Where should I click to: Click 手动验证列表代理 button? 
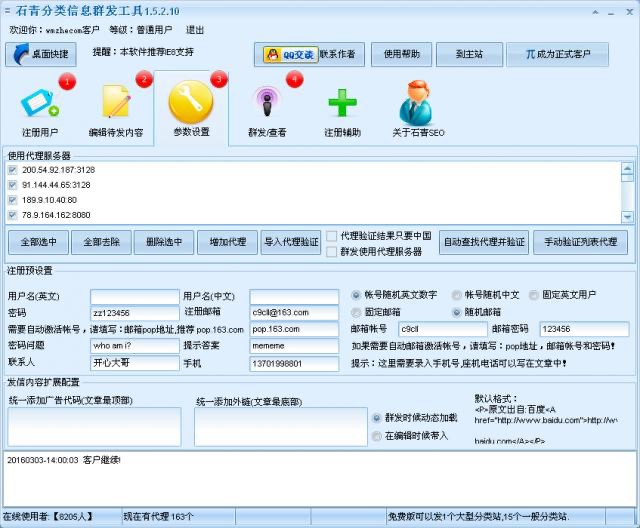pyautogui.click(x=580, y=242)
